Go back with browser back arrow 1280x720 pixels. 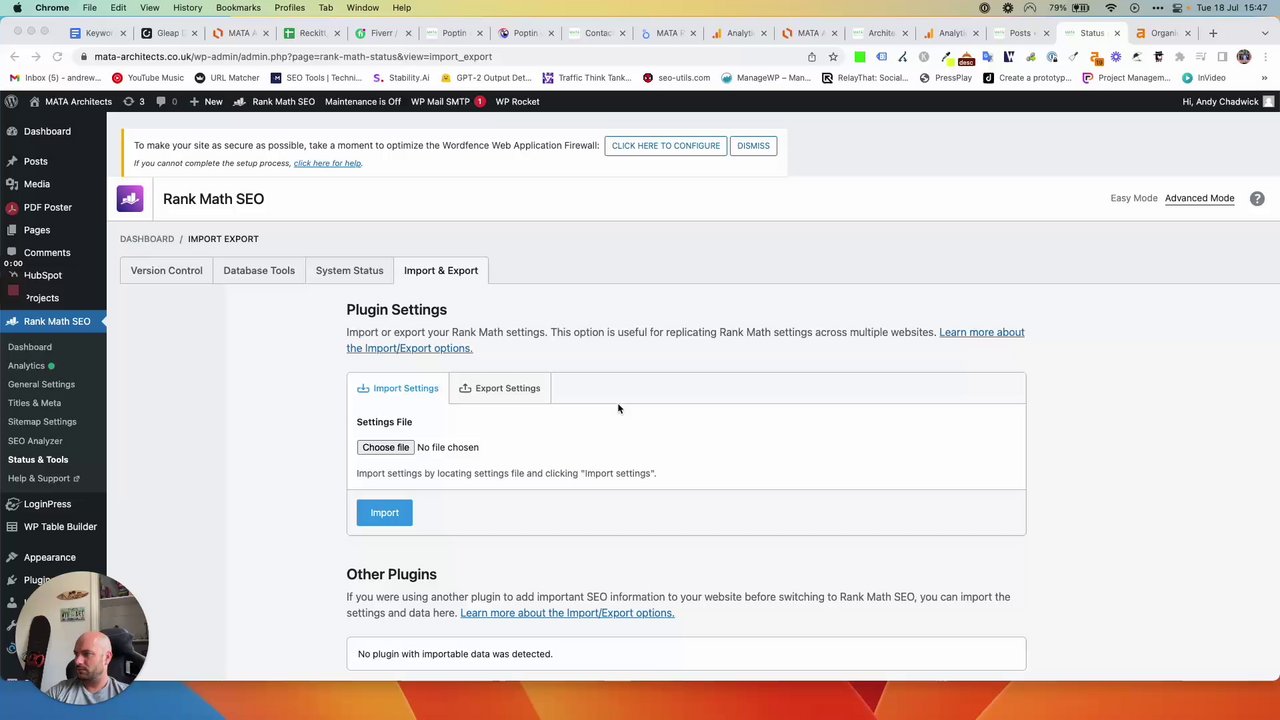point(15,57)
